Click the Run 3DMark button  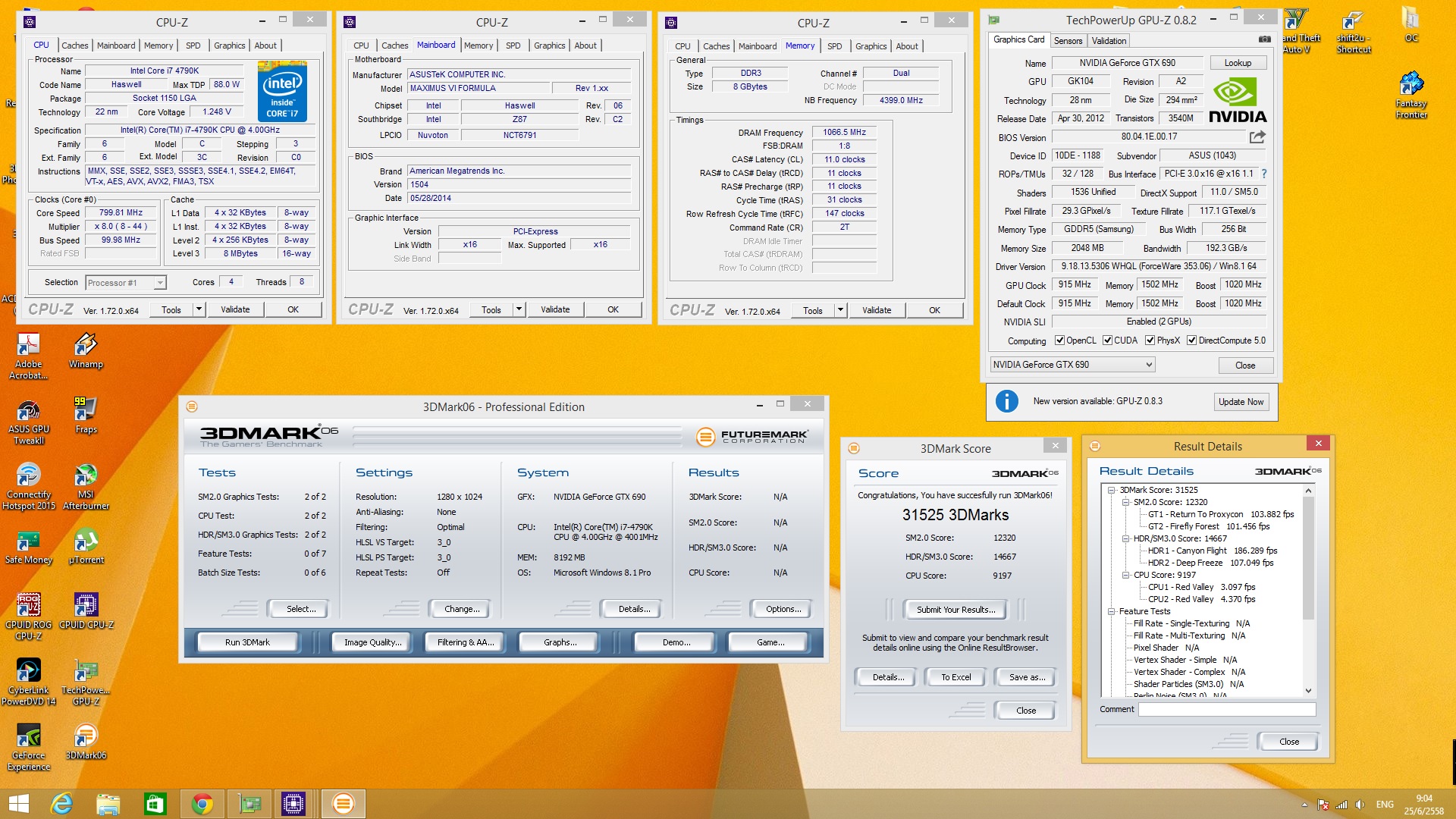(x=247, y=642)
